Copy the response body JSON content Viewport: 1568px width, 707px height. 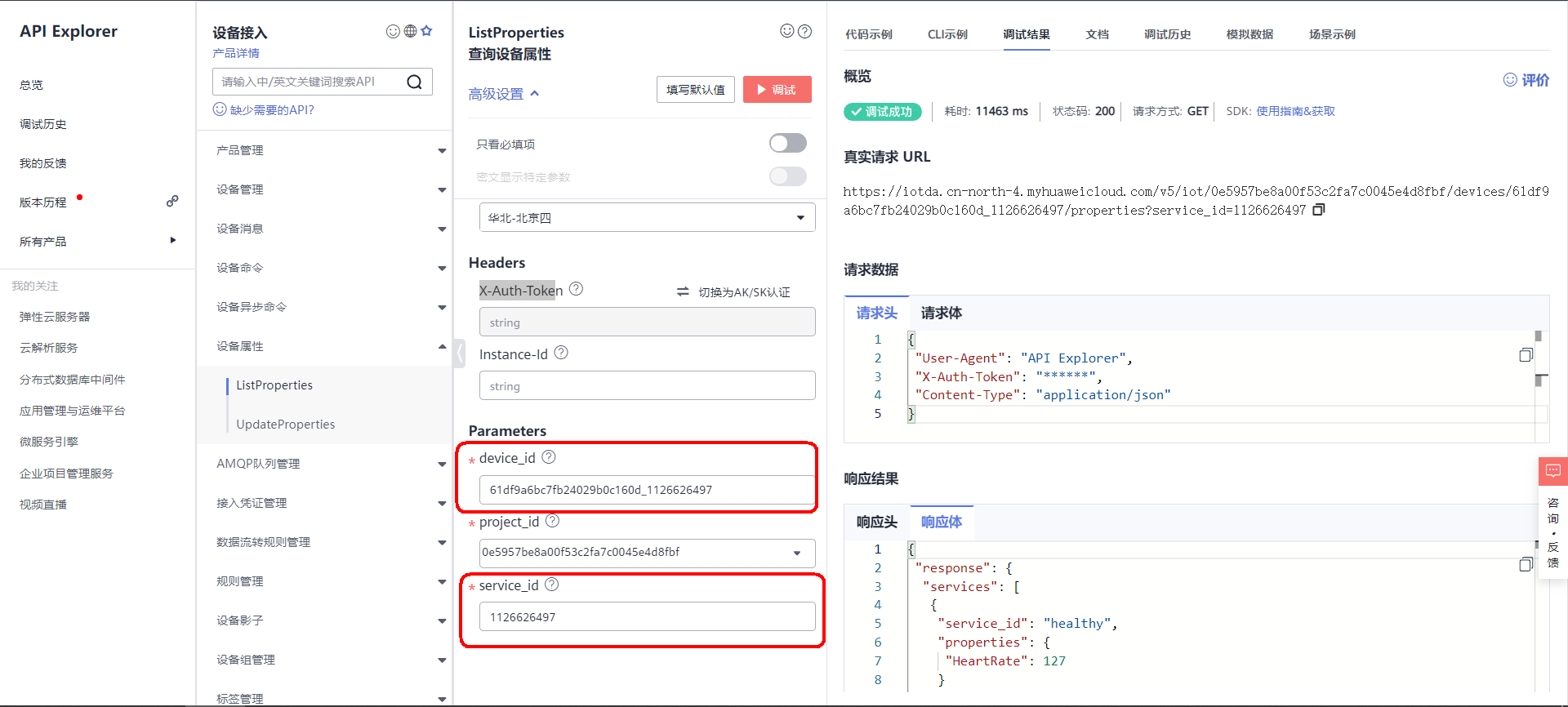click(1526, 565)
